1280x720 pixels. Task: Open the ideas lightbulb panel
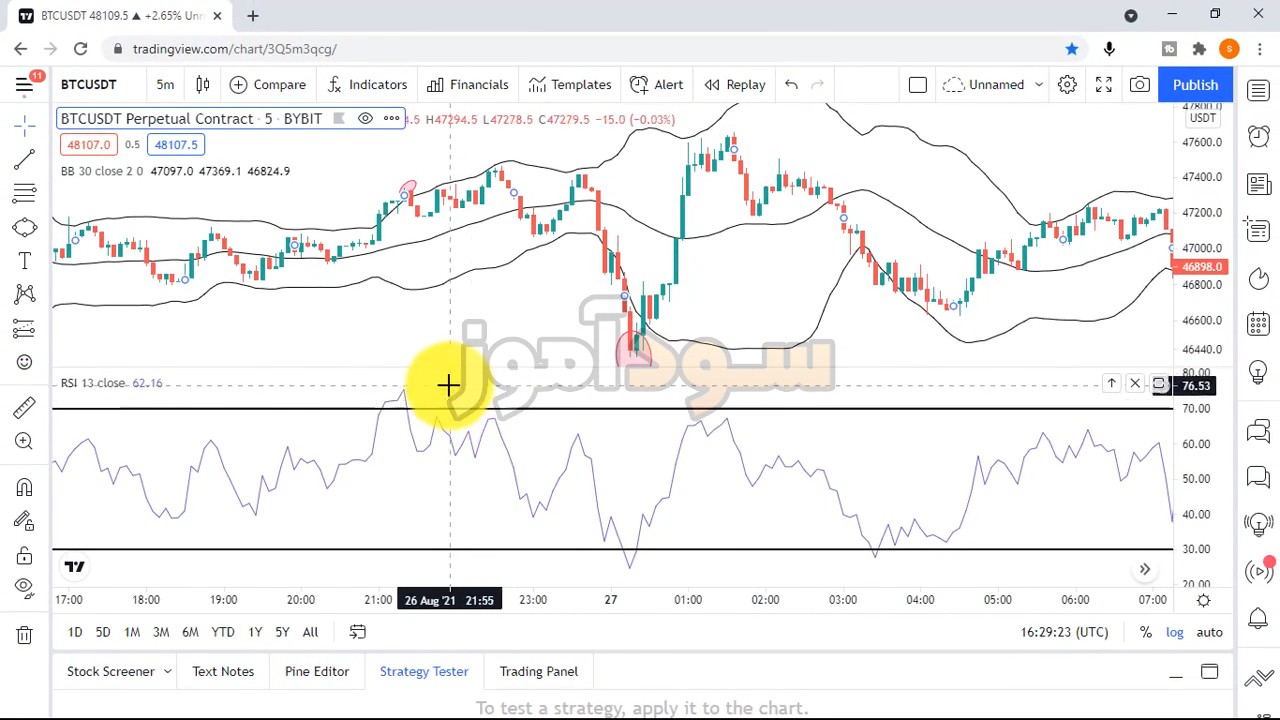click(x=1258, y=371)
